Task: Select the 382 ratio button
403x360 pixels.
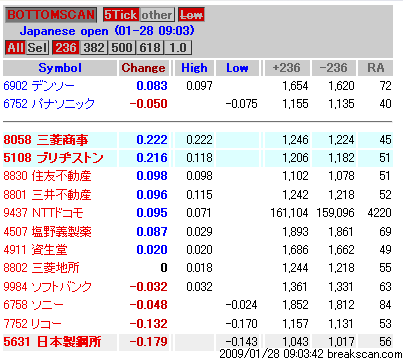Action: (x=94, y=48)
